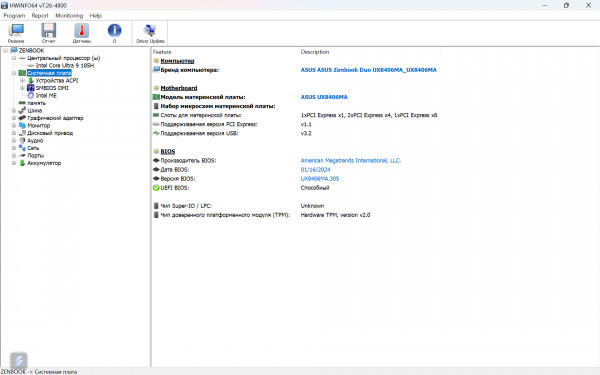Select Intel Core Ultra 9 185H entry

coord(65,65)
